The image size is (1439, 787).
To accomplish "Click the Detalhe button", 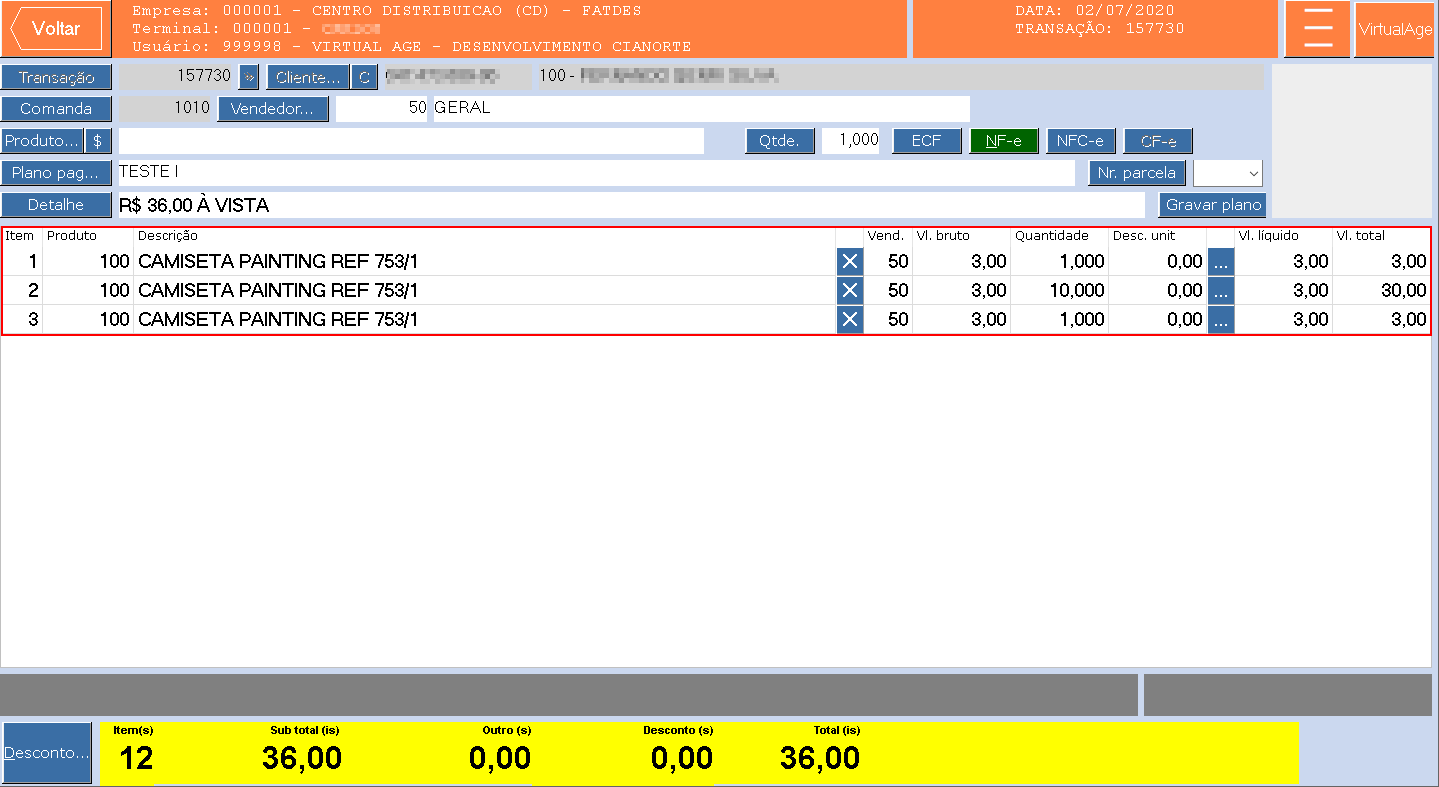I will [x=56, y=205].
